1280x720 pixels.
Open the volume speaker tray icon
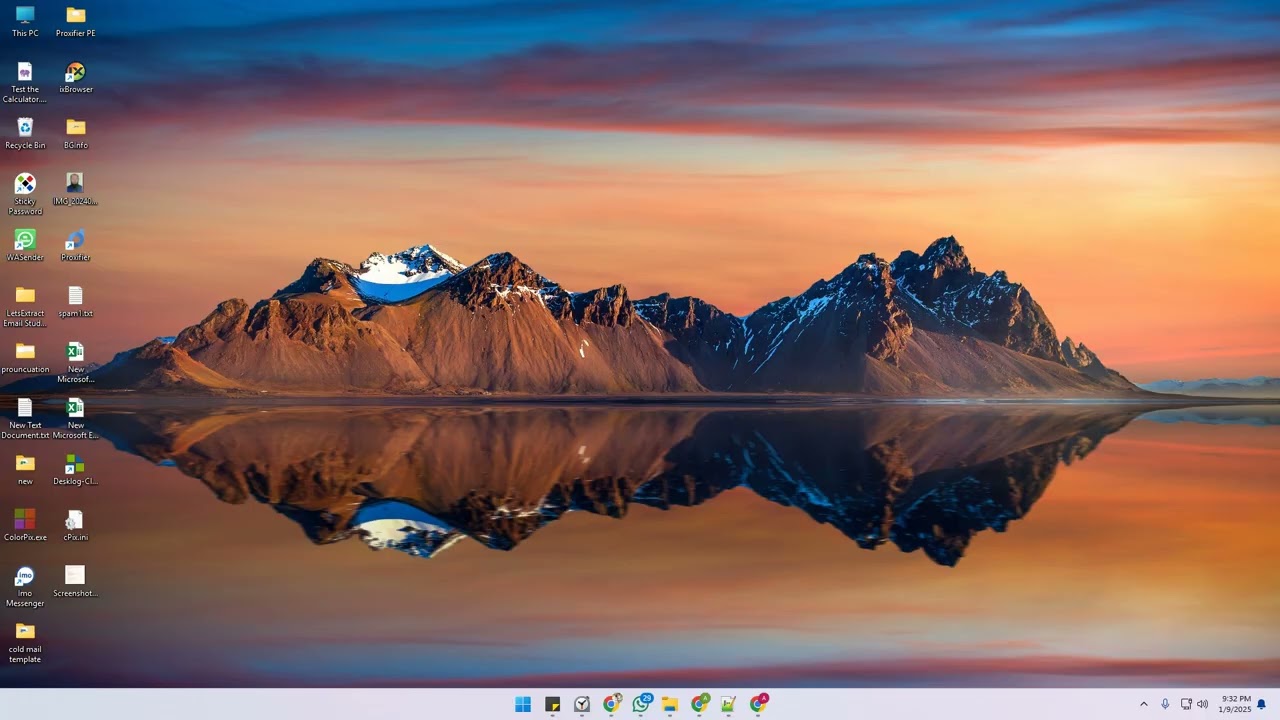1203,704
